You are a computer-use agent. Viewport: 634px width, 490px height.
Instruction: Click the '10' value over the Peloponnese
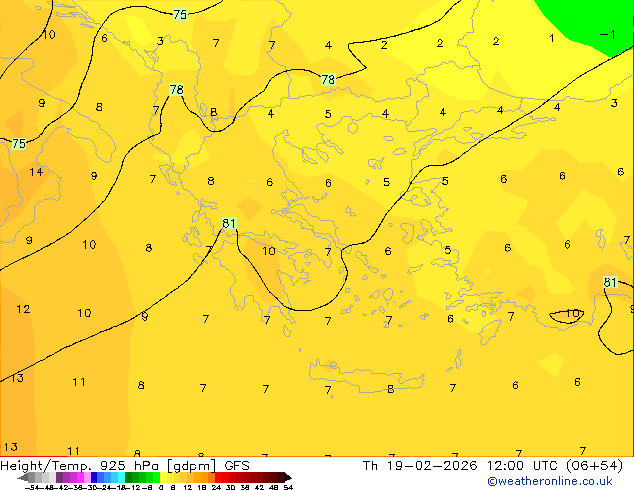[269, 251]
